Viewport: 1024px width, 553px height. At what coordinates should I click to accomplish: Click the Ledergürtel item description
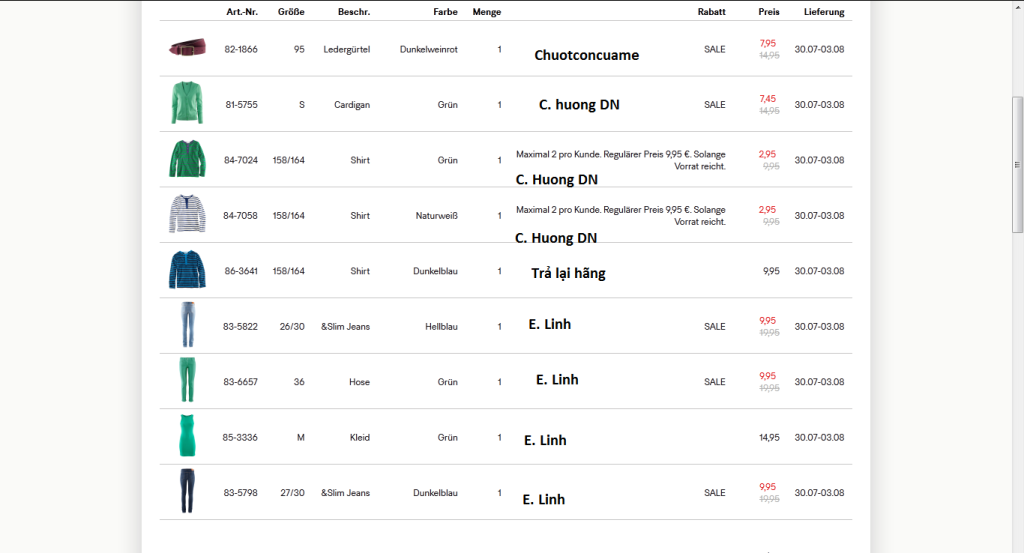346,49
